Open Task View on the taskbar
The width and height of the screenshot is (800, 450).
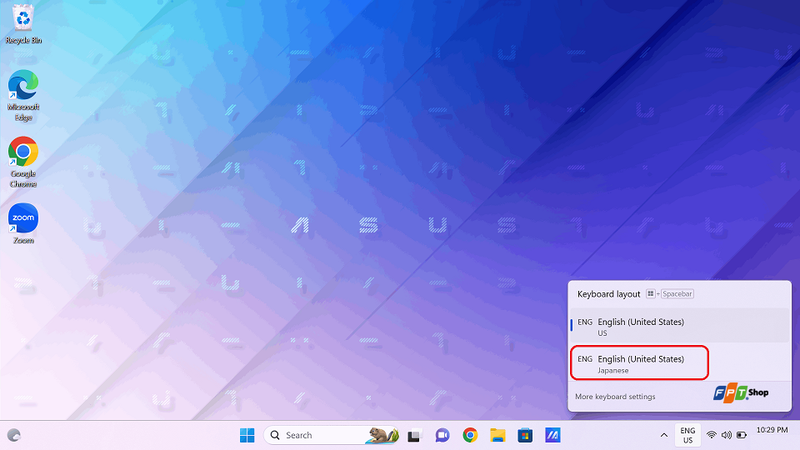click(x=414, y=435)
